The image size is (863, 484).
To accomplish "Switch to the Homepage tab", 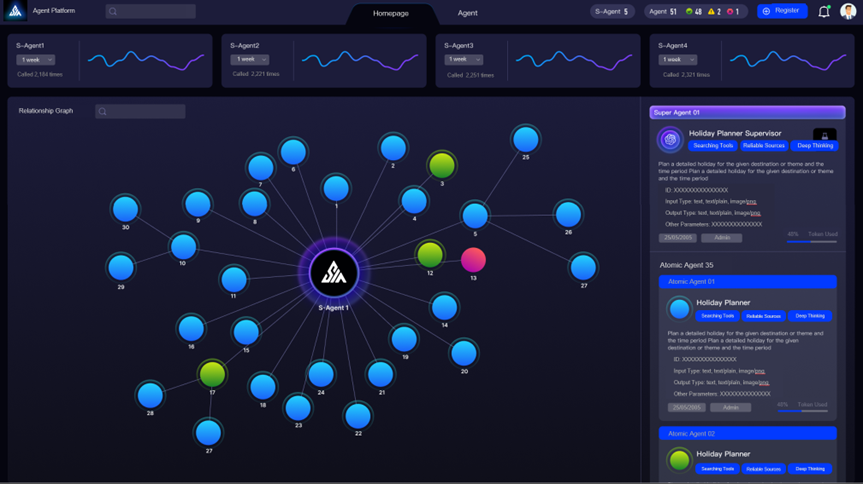I will coord(390,13).
